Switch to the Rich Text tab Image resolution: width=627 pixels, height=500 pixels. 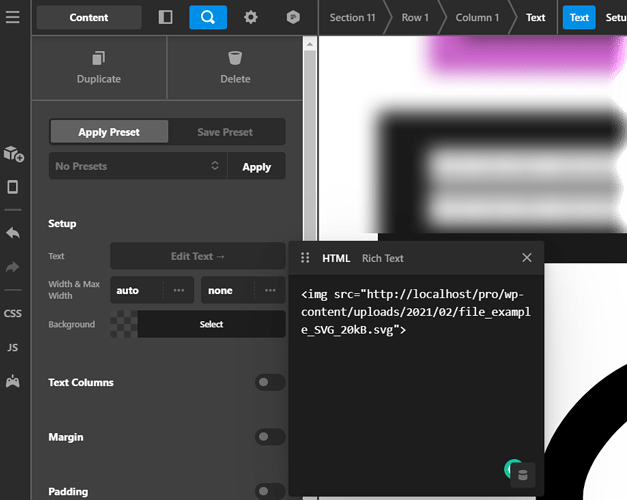382,258
